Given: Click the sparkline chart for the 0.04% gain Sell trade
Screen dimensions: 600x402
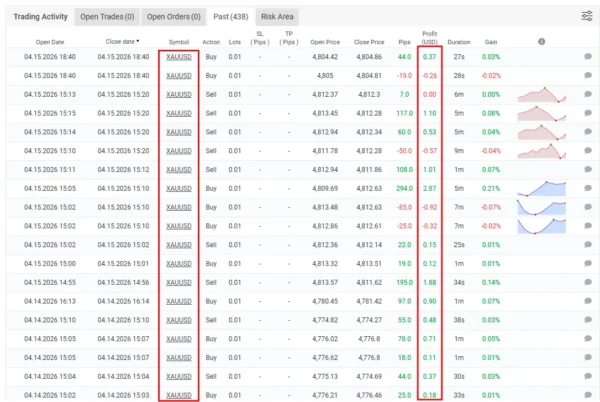Looking at the screenshot, I should (x=541, y=132).
